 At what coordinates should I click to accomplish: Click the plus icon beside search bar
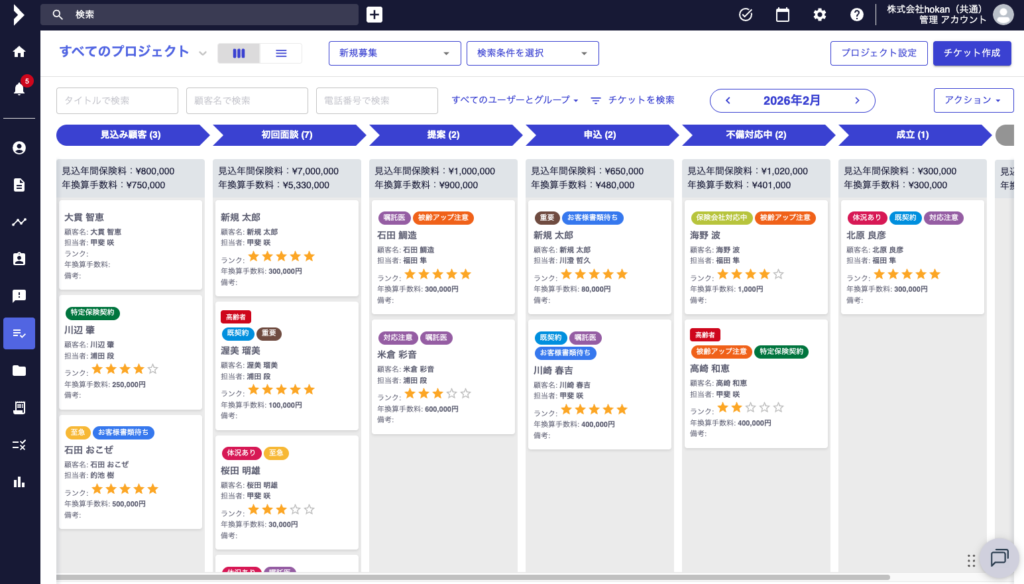[x=374, y=14]
